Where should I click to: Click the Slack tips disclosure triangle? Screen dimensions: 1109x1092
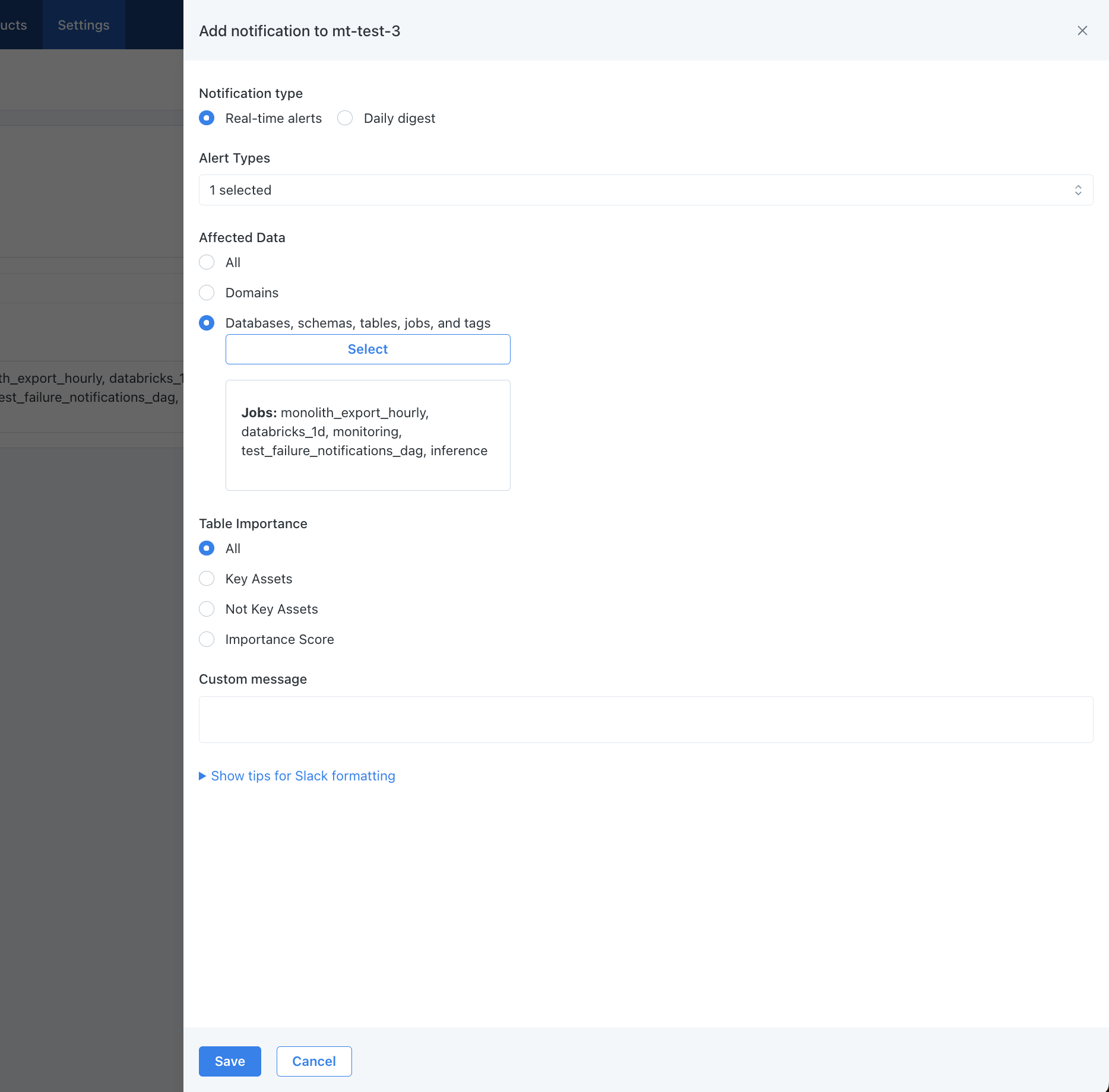(202, 776)
